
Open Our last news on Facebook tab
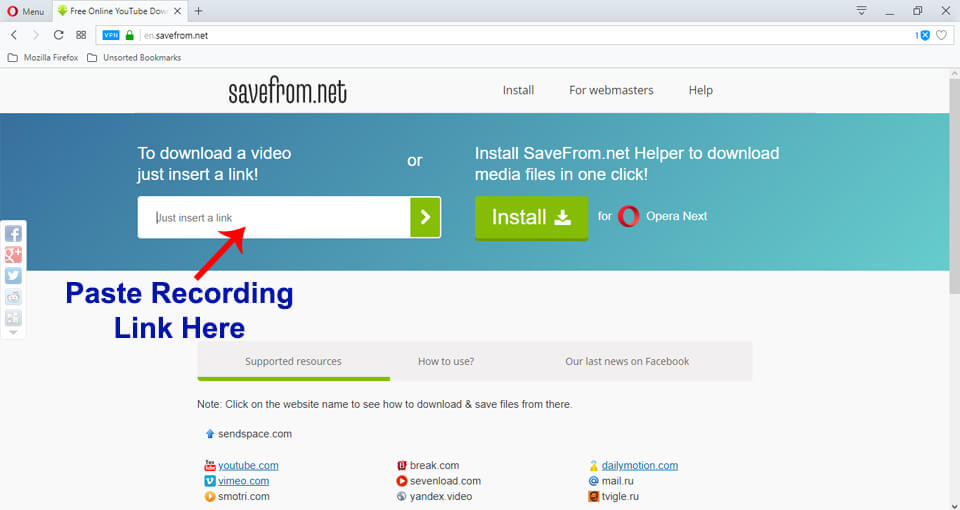(627, 361)
